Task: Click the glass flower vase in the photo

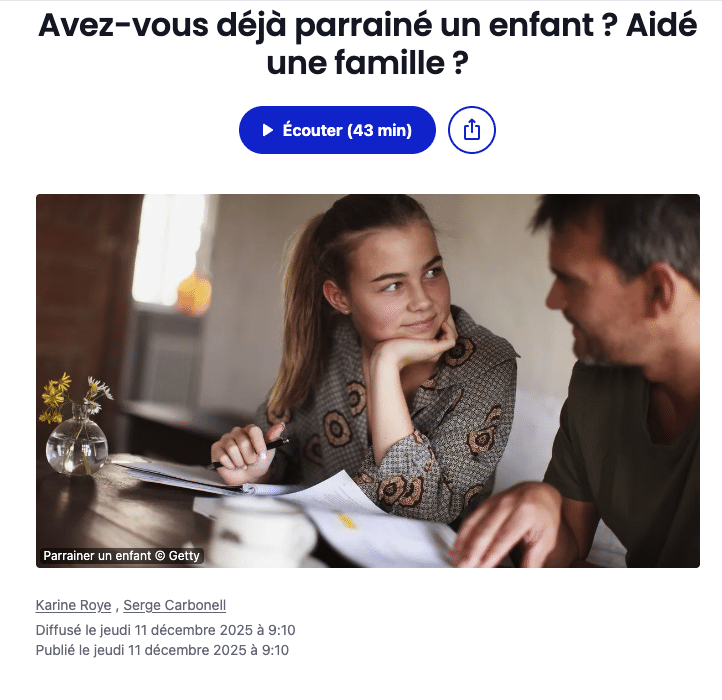Action: tap(77, 442)
